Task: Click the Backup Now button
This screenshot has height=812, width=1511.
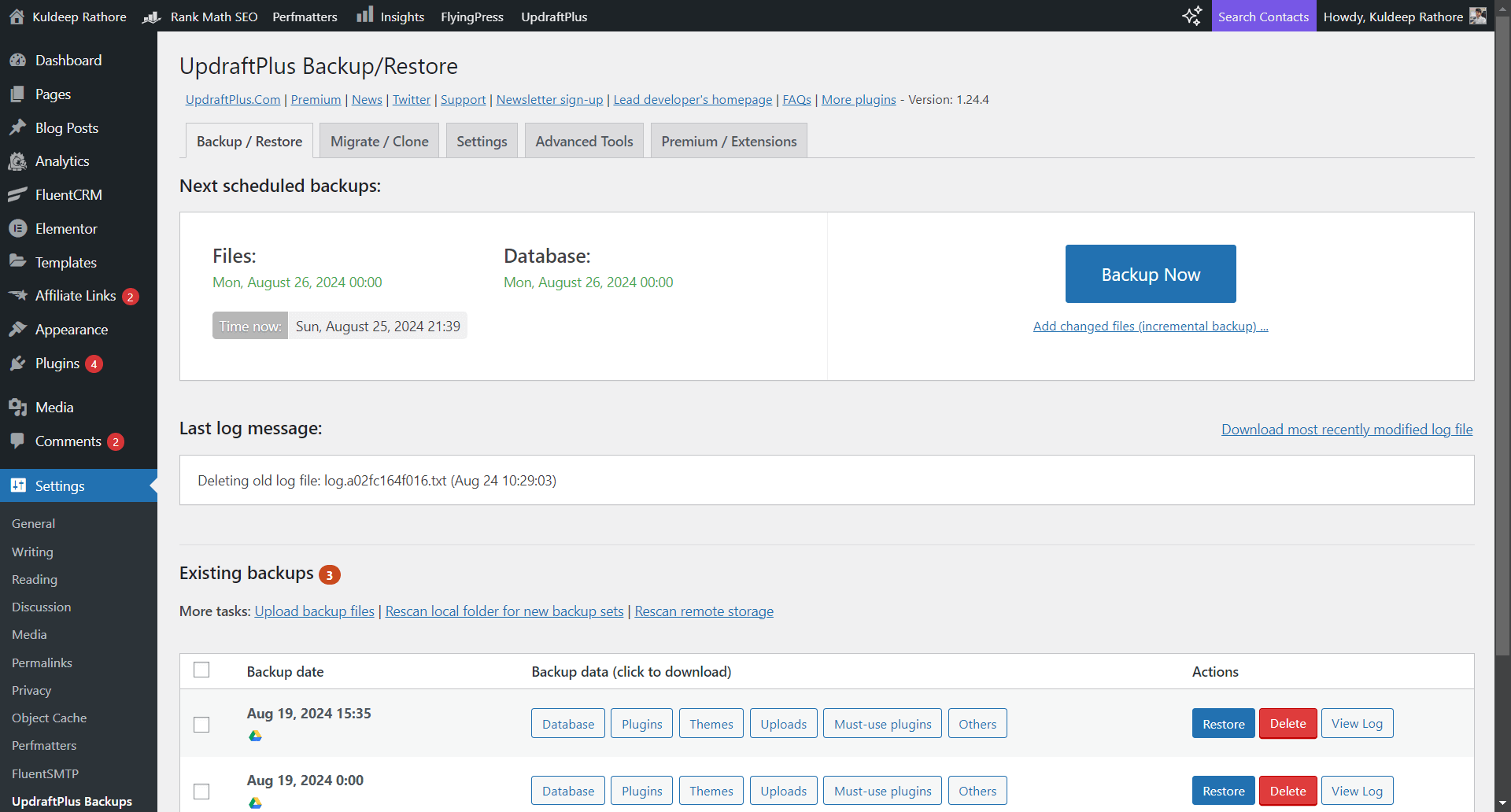Action: tap(1151, 274)
